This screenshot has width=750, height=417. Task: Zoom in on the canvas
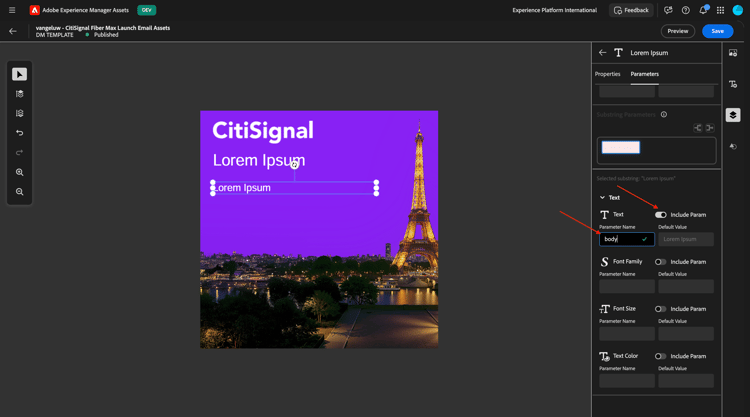[20, 172]
